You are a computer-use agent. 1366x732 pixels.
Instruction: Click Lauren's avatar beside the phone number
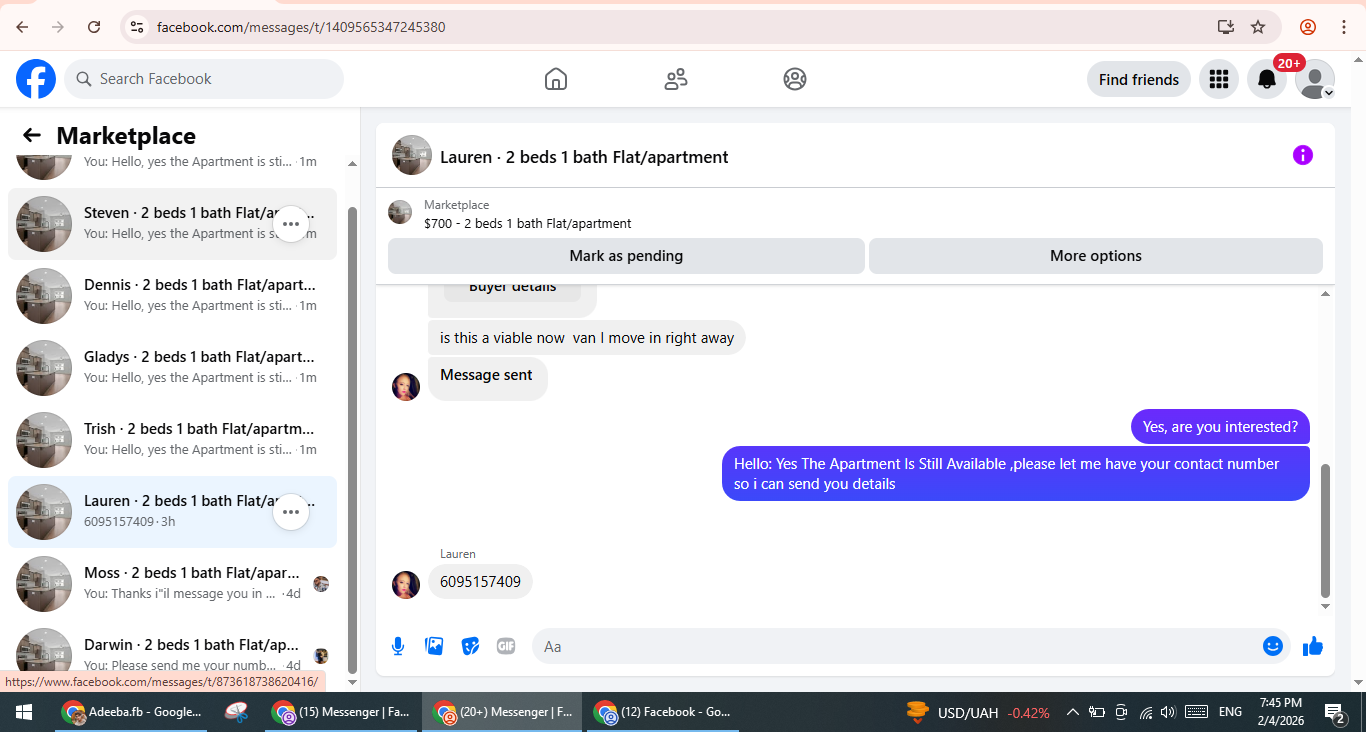[x=406, y=585]
